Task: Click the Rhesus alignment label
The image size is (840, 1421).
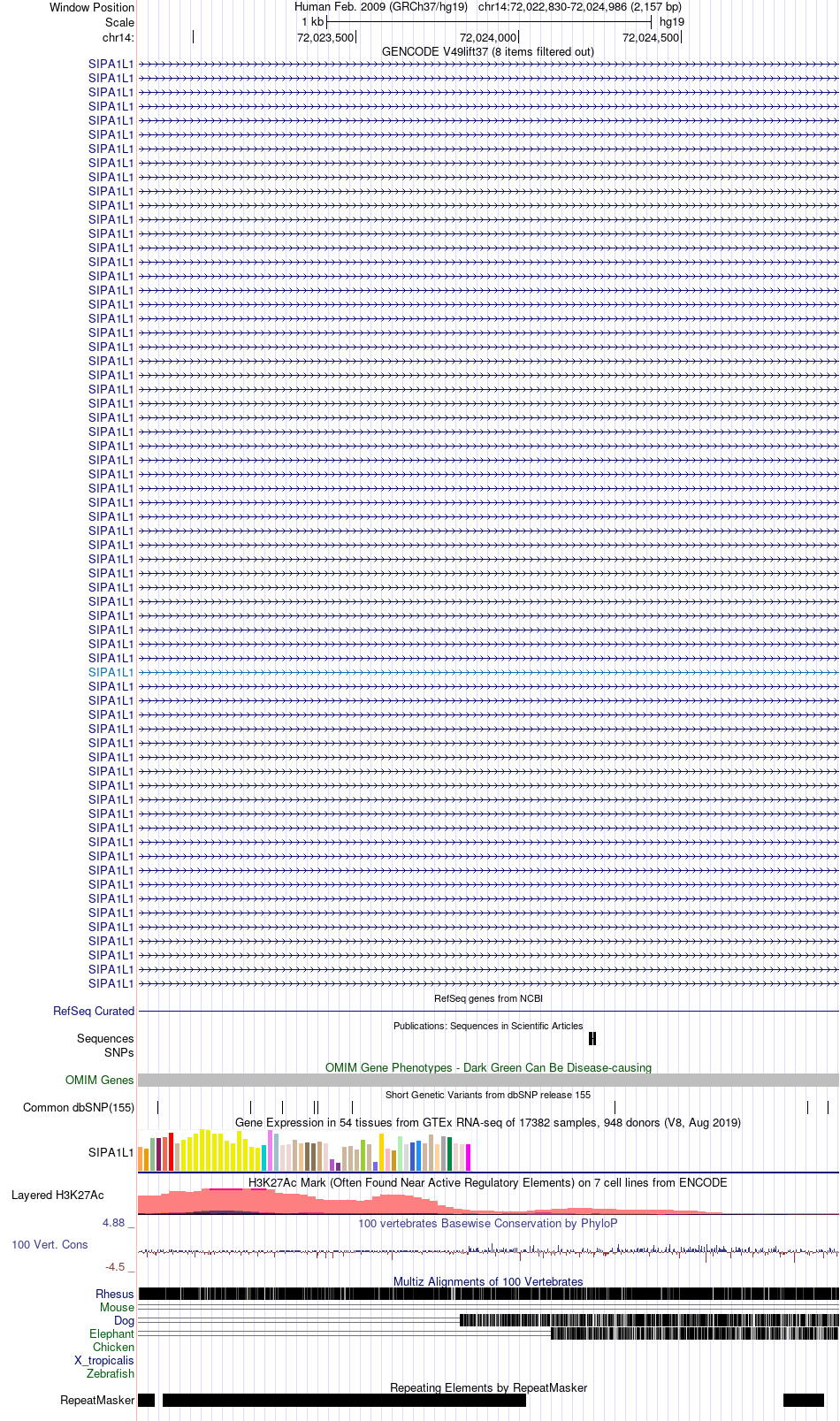Action: click(115, 1294)
